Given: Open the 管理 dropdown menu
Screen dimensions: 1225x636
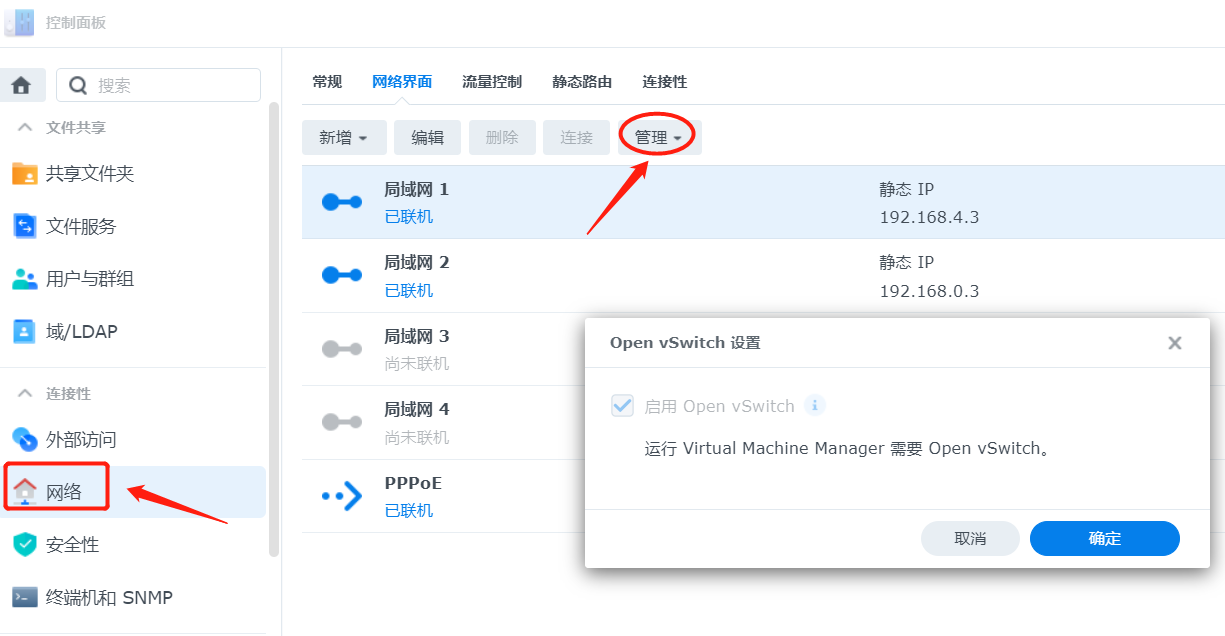Looking at the screenshot, I should [659, 138].
